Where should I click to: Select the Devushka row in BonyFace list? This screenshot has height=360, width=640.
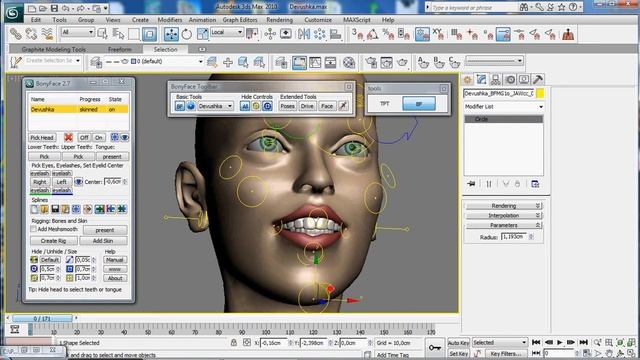coord(79,109)
